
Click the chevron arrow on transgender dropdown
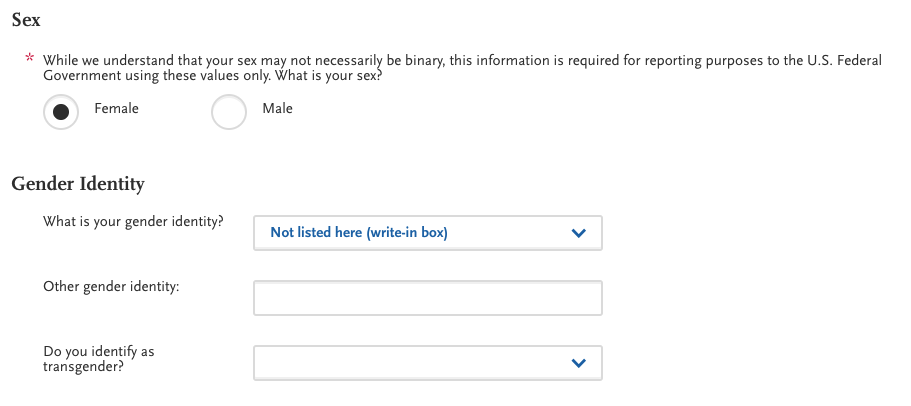578,363
